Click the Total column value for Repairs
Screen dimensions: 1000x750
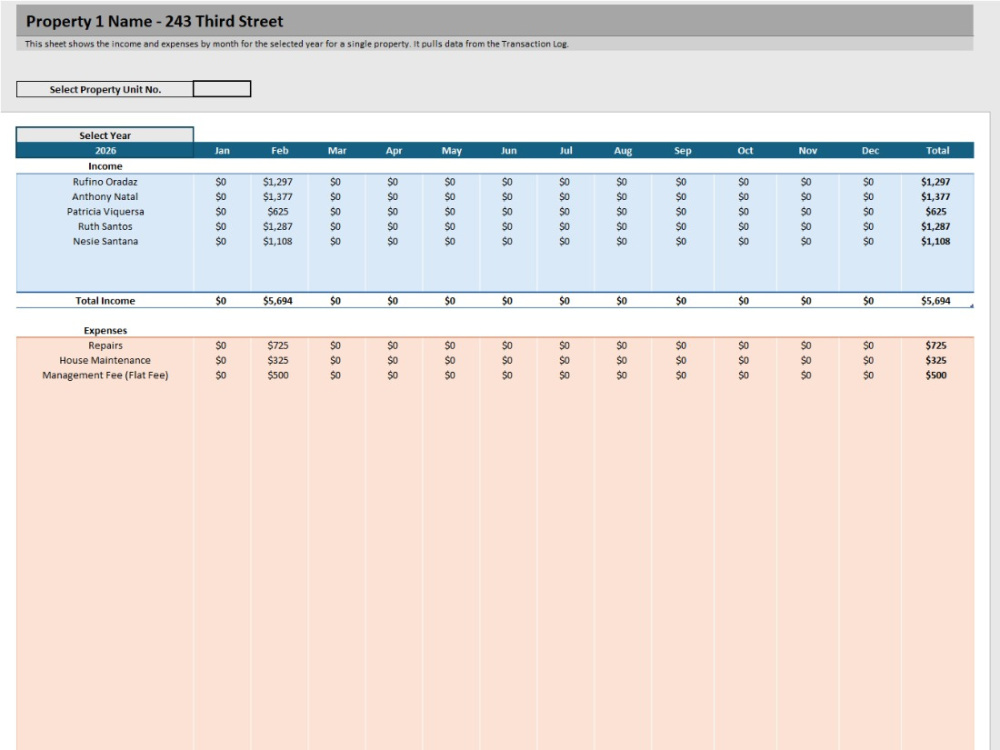936,345
